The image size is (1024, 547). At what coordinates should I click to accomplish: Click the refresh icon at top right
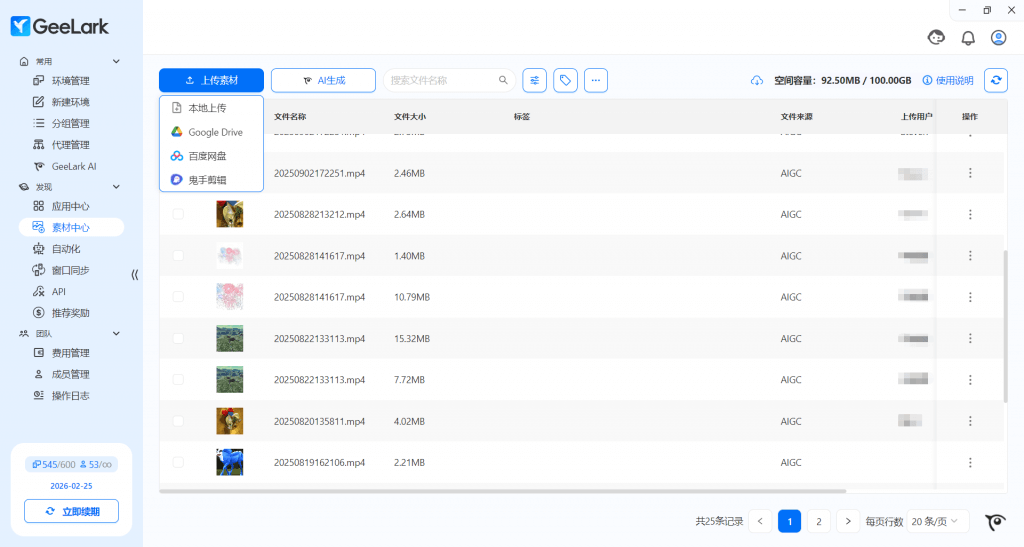(x=995, y=80)
